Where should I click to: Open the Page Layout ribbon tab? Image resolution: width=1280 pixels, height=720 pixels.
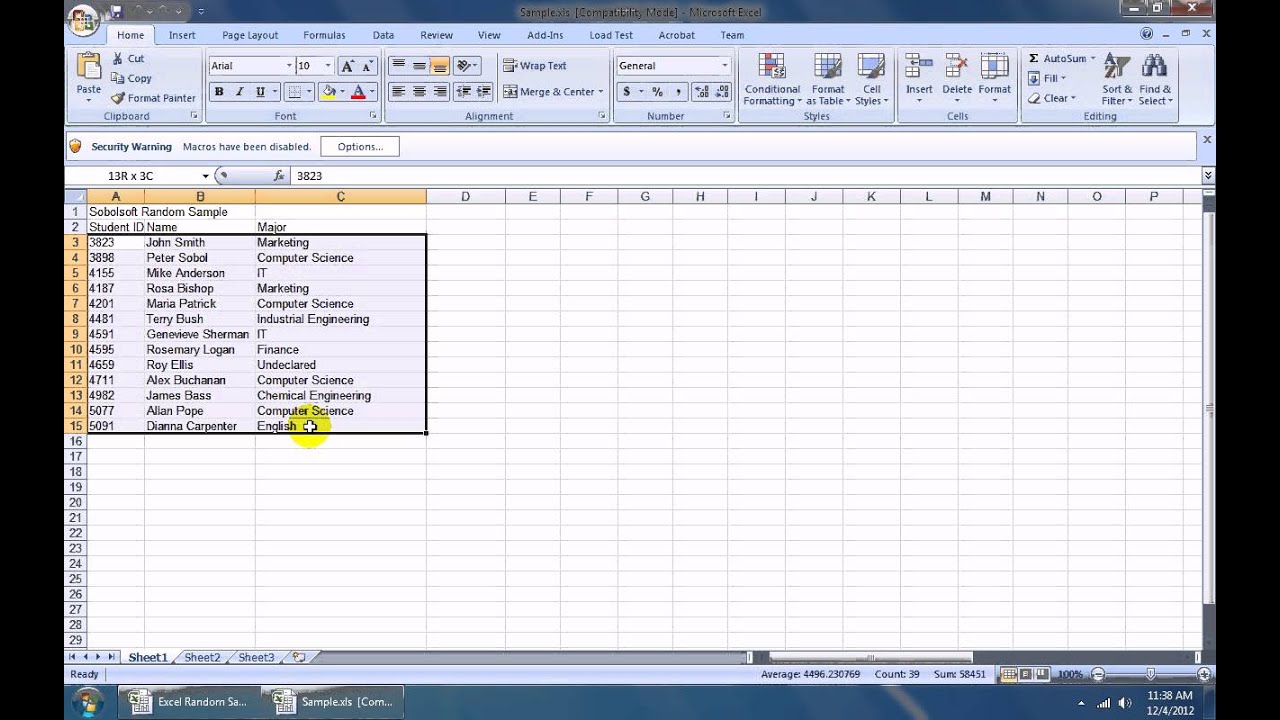click(x=250, y=35)
